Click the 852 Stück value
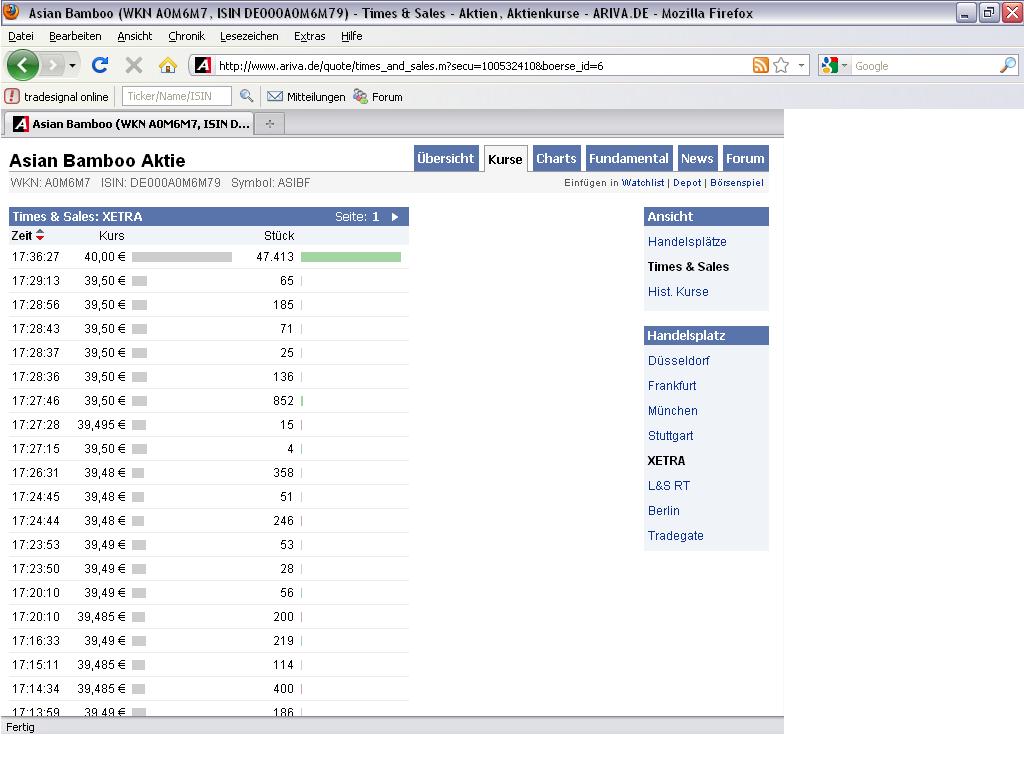This screenshot has width=1024, height=768. point(283,401)
